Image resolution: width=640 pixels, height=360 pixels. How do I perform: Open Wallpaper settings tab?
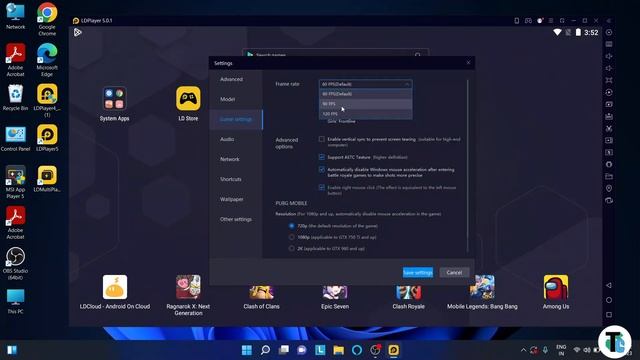point(236,199)
